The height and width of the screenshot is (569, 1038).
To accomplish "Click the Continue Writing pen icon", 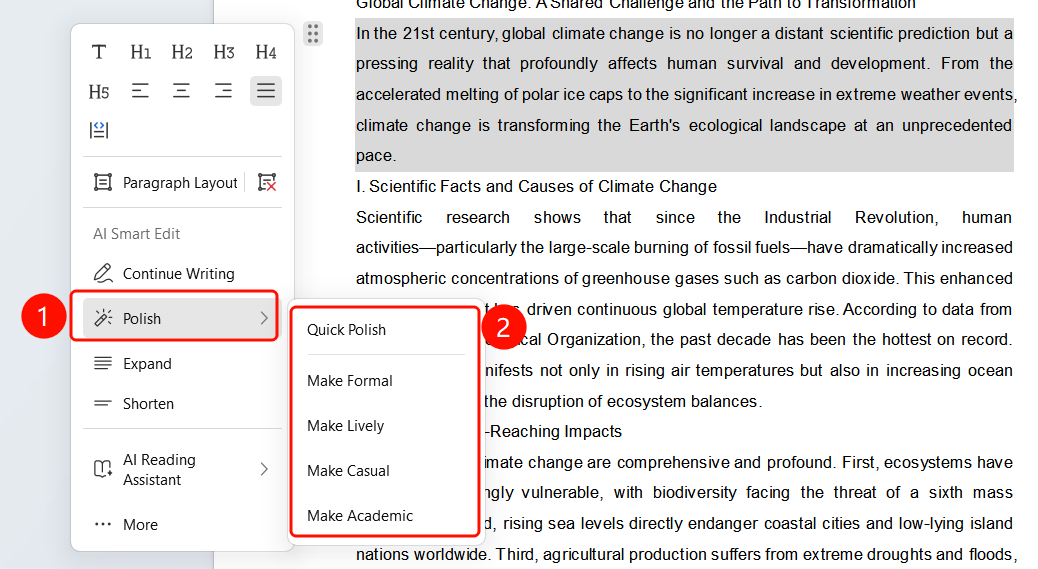I will (x=103, y=273).
